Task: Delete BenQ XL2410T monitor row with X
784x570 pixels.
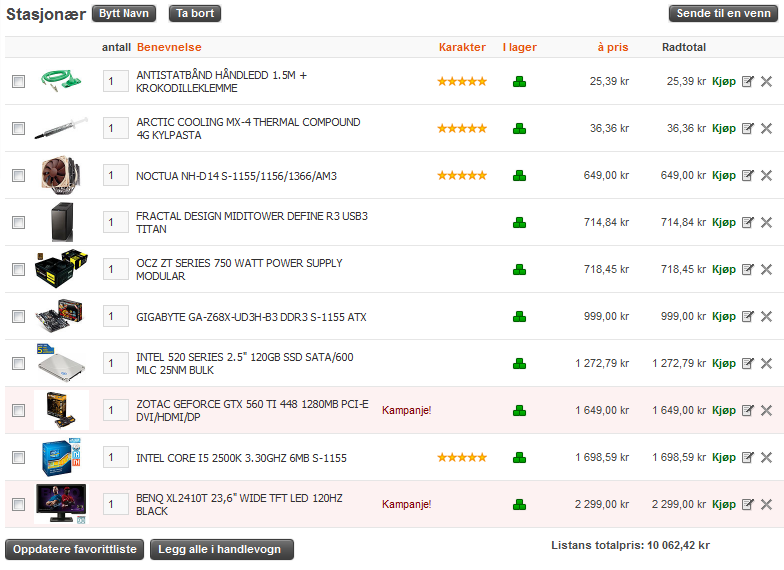Action: pos(766,504)
